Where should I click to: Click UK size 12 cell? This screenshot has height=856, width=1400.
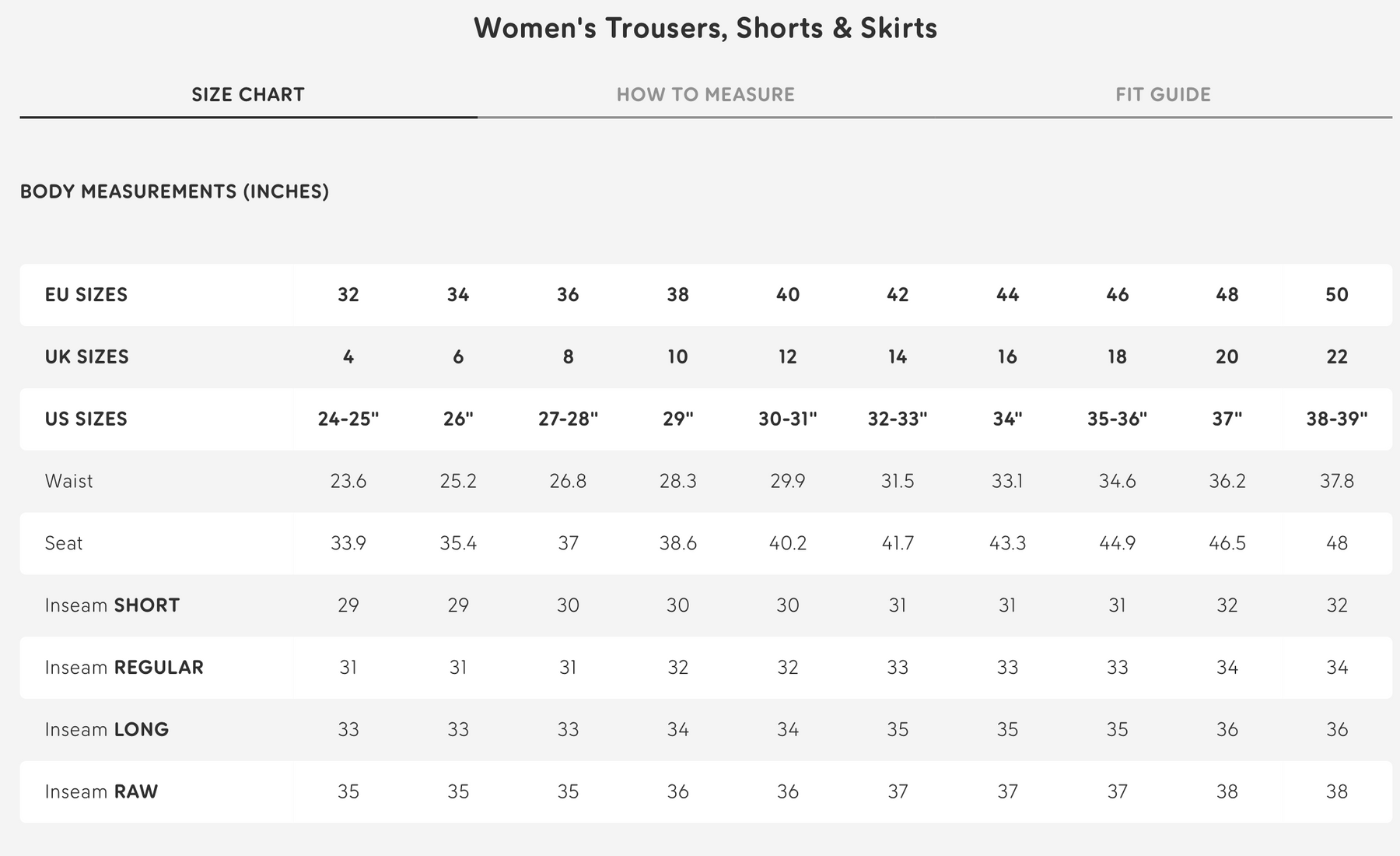pos(787,357)
